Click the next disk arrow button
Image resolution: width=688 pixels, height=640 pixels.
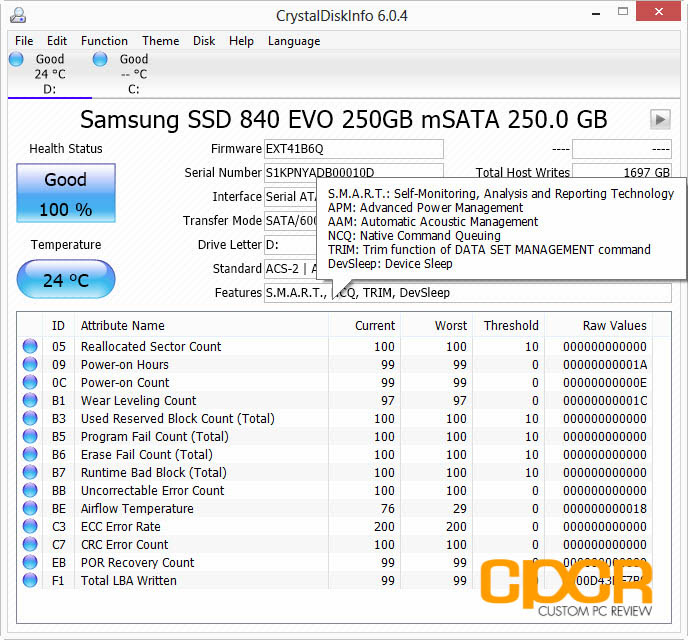click(x=660, y=119)
